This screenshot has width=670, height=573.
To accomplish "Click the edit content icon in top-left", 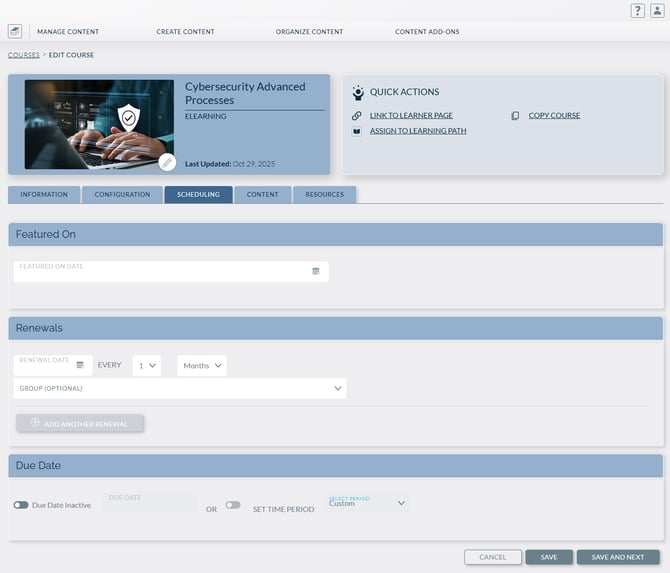I will point(15,31).
